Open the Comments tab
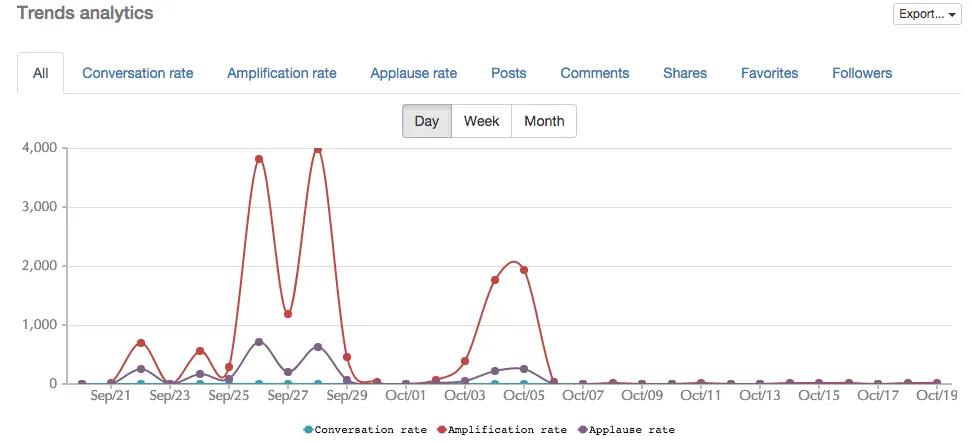 (595, 73)
